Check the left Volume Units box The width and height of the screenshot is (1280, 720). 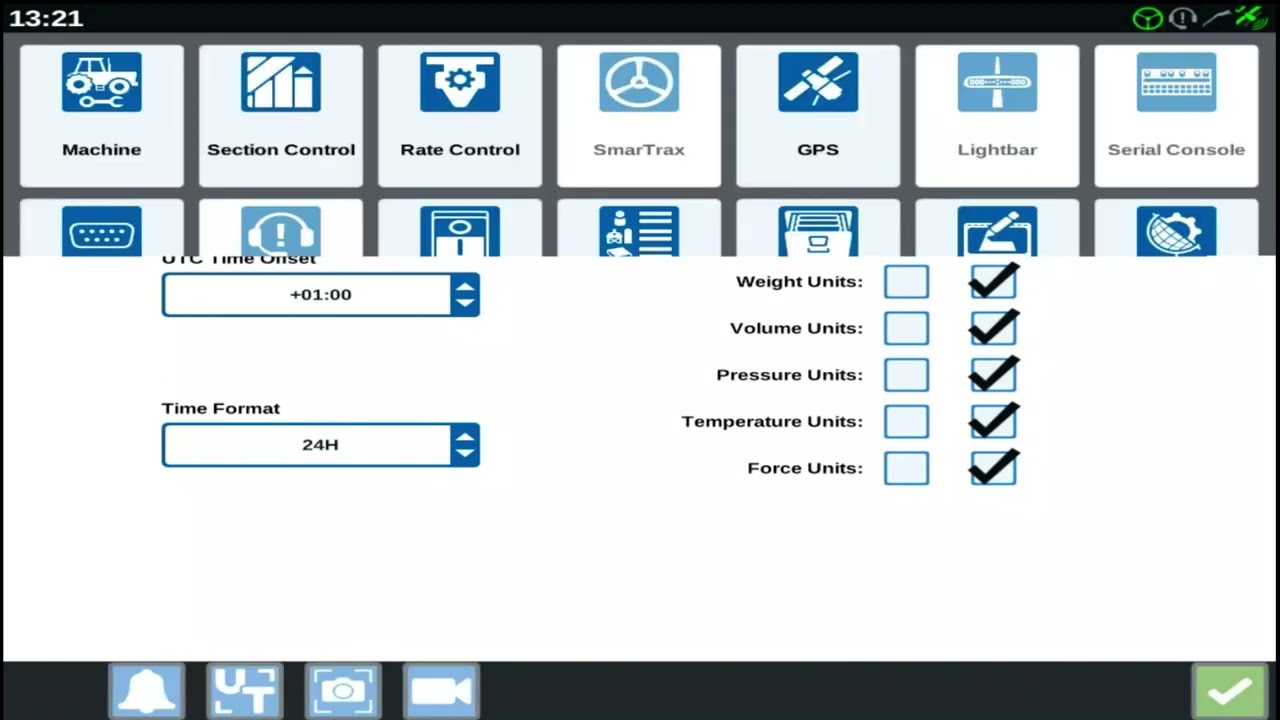[x=906, y=328]
